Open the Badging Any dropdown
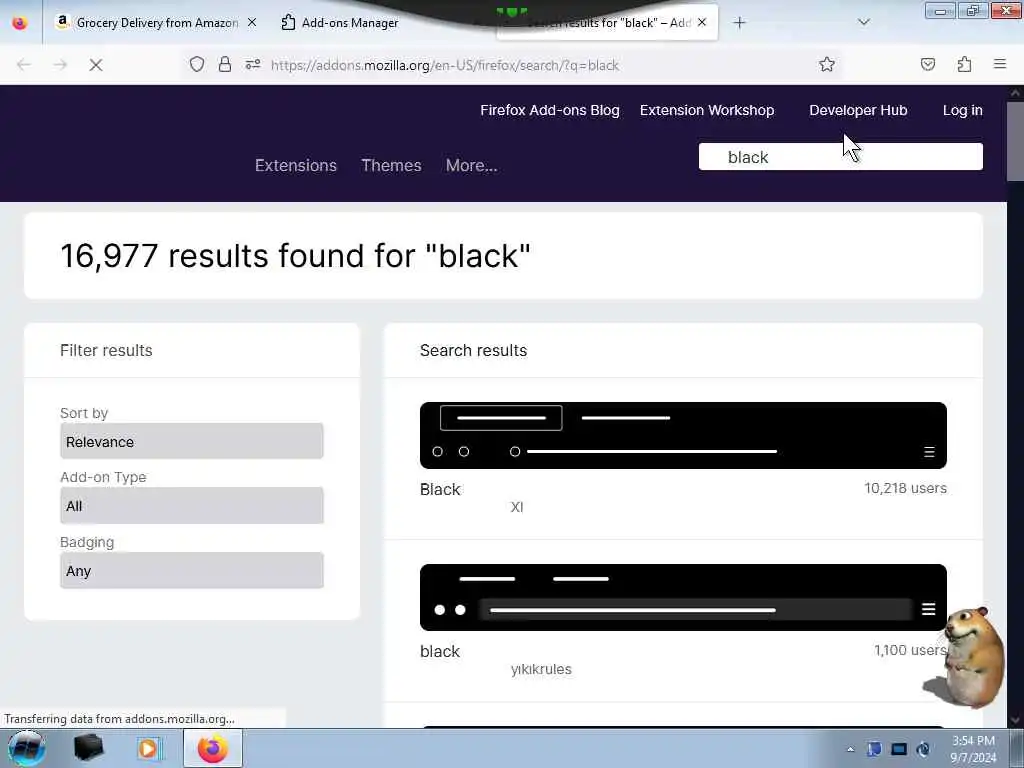The height and width of the screenshot is (768, 1024). [191, 571]
